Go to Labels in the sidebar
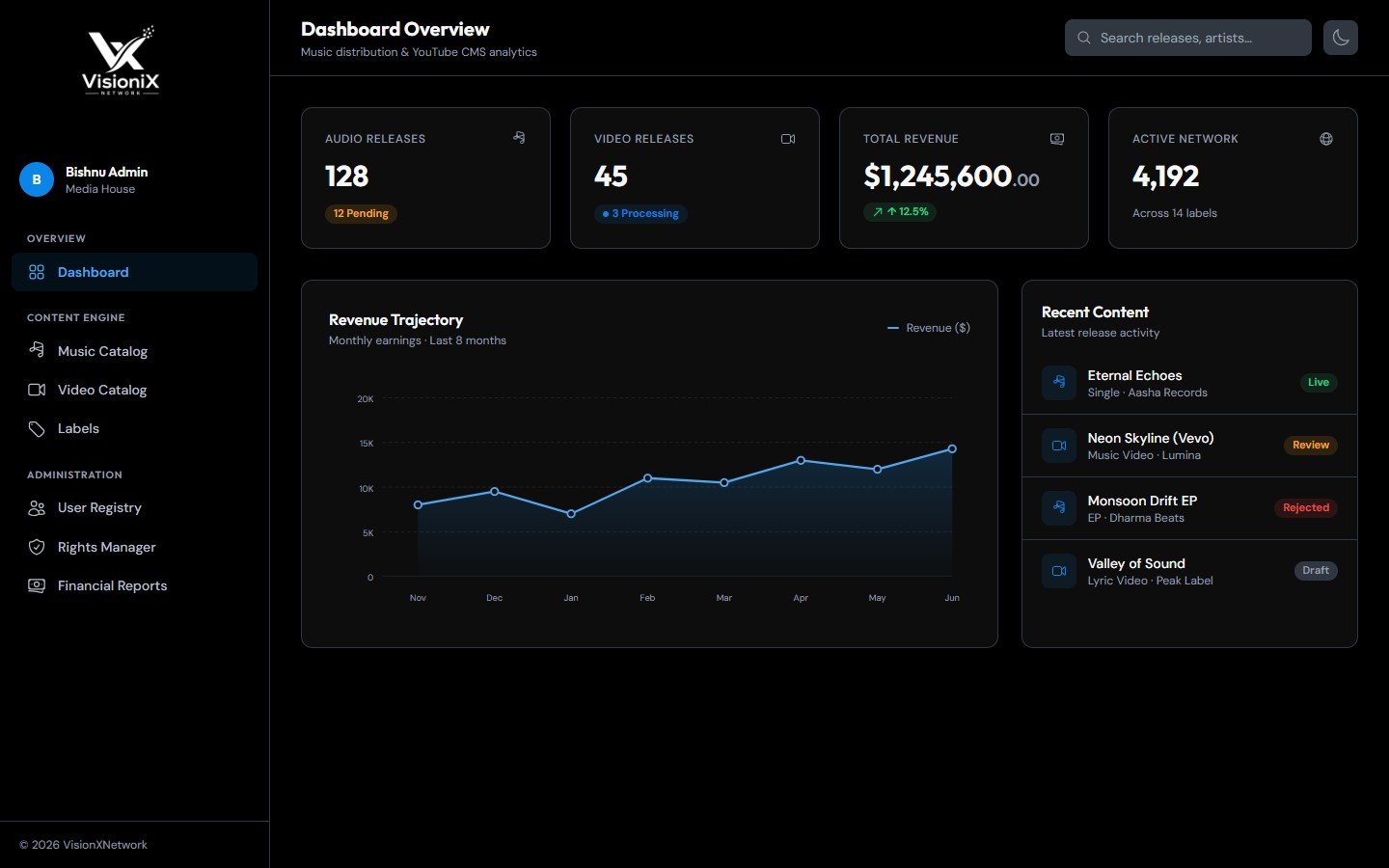The image size is (1389, 868). coord(135,428)
